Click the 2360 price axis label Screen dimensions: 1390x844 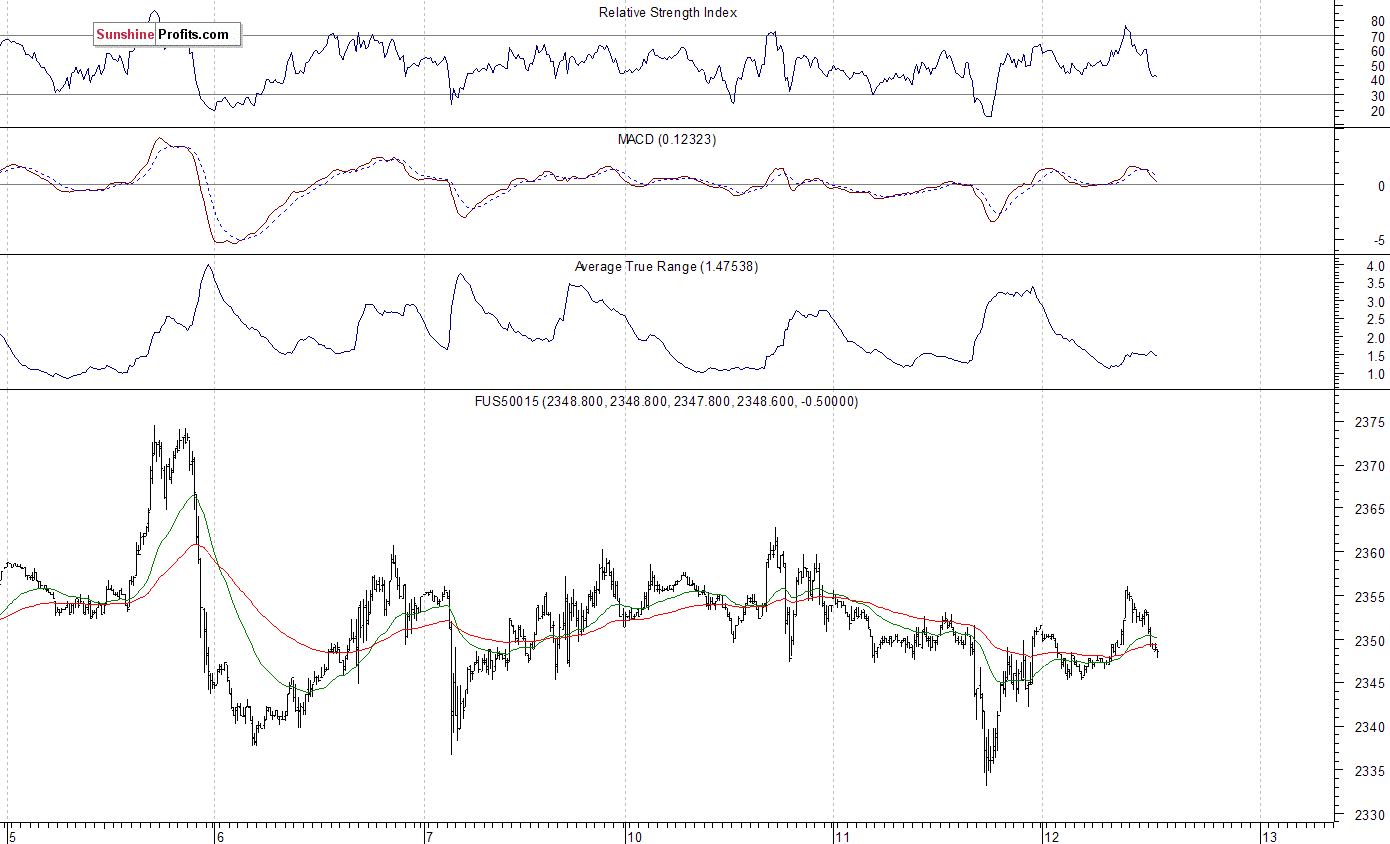1371,554
